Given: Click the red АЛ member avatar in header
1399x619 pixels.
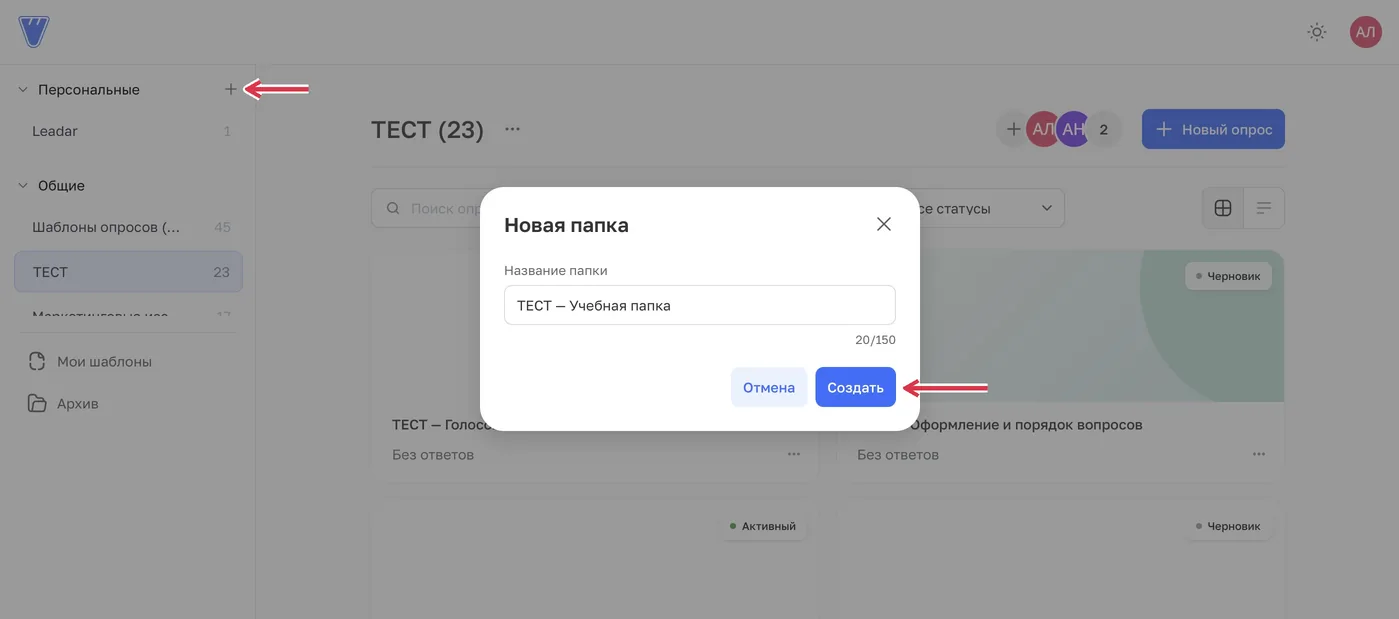Looking at the screenshot, I should [1043, 129].
